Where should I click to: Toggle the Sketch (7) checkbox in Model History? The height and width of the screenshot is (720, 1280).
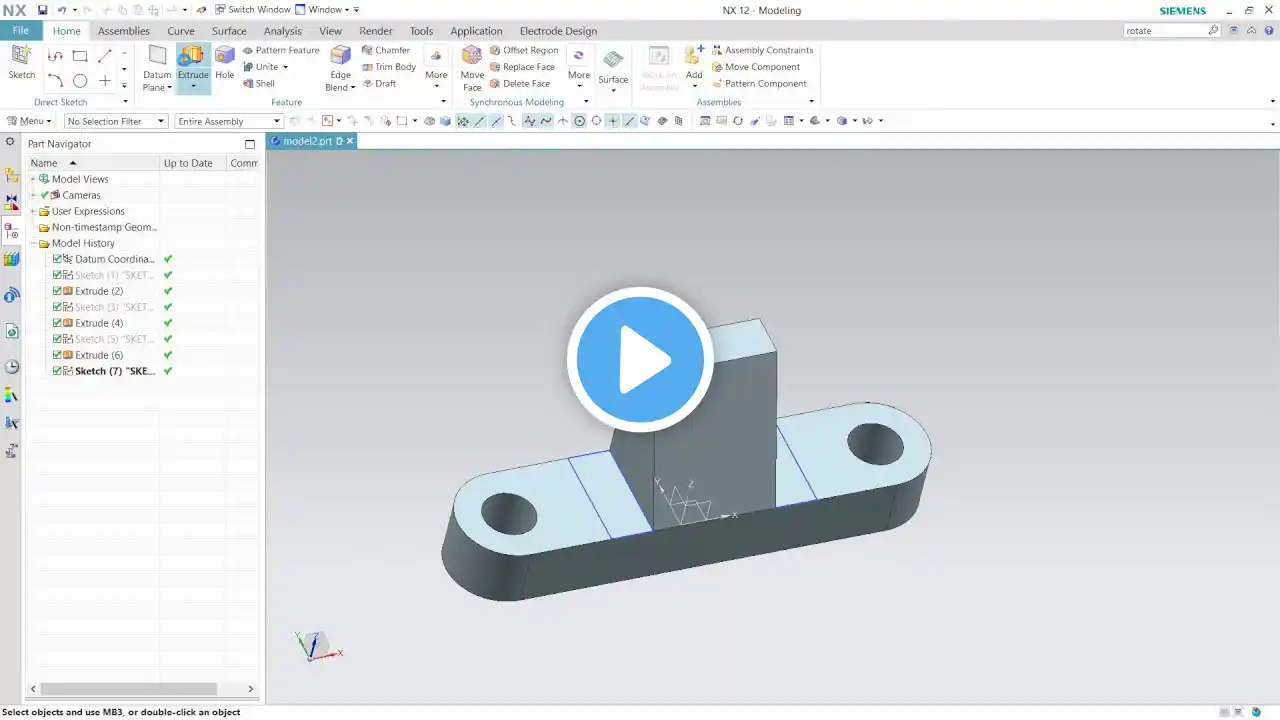pyautogui.click(x=58, y=371)
